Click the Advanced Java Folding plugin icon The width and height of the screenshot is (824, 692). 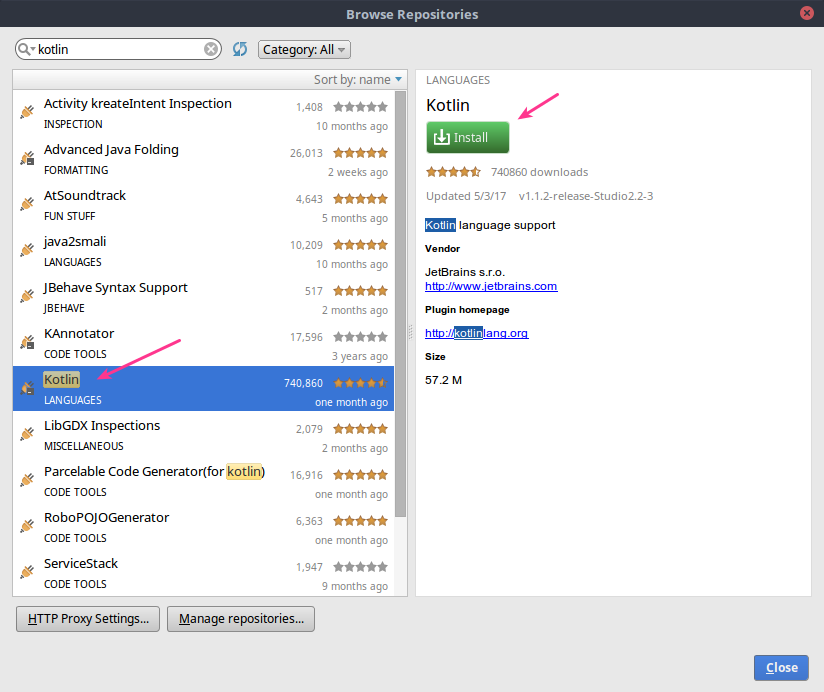[x=27, y=160]
